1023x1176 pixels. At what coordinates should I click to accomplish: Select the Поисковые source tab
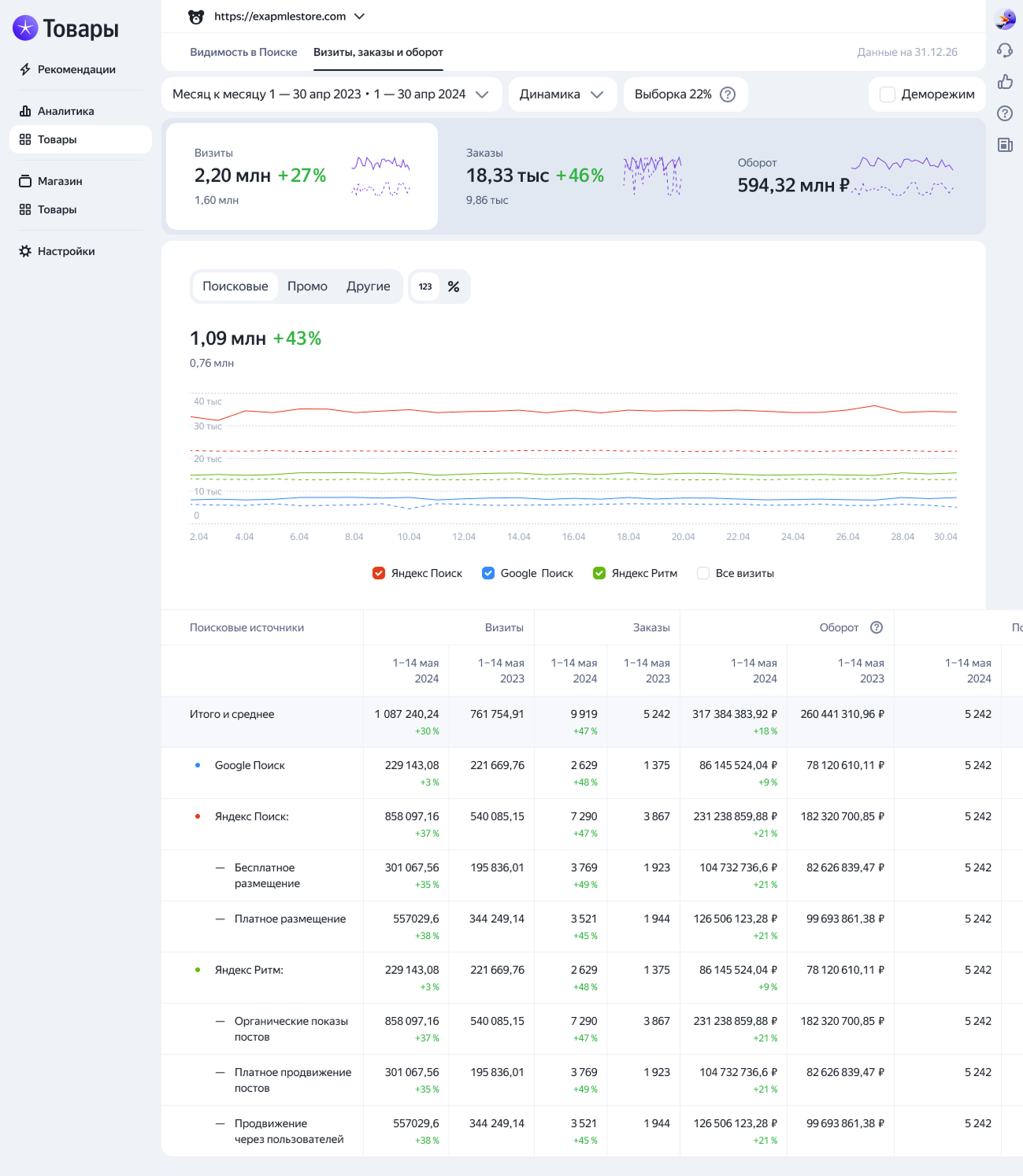coord(235,287)
